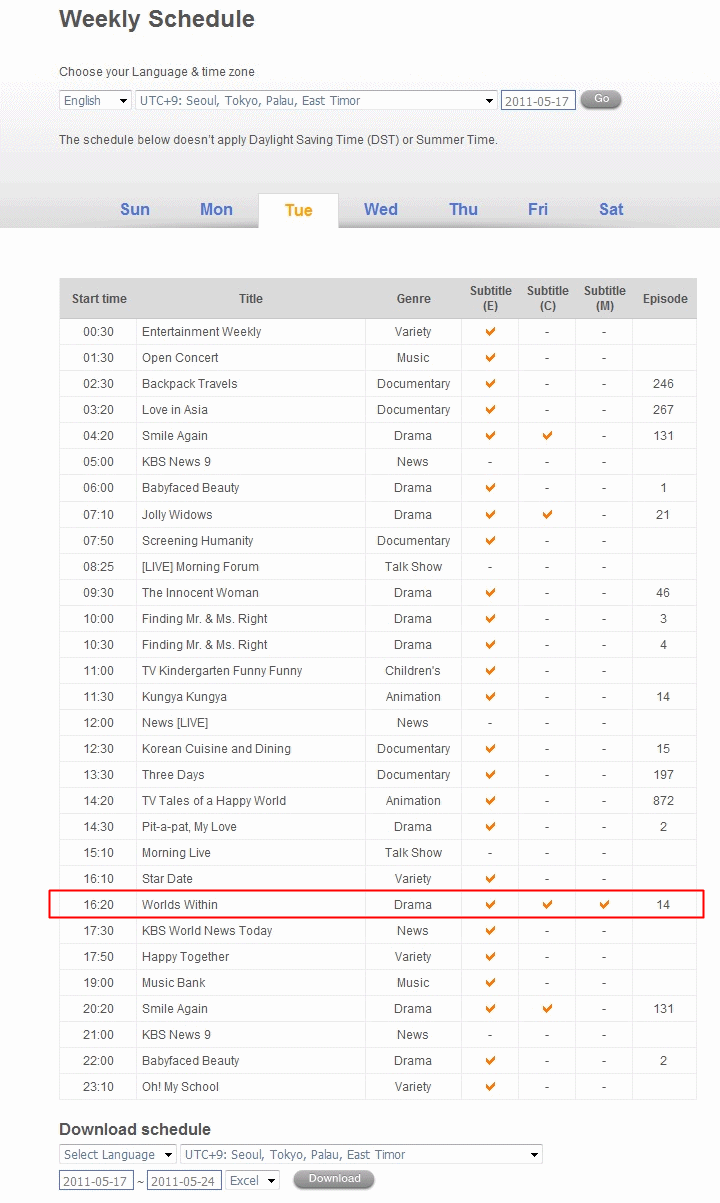Switch to the Thu schedule tab
The image size is (720, 1203).
click(463, 209)
